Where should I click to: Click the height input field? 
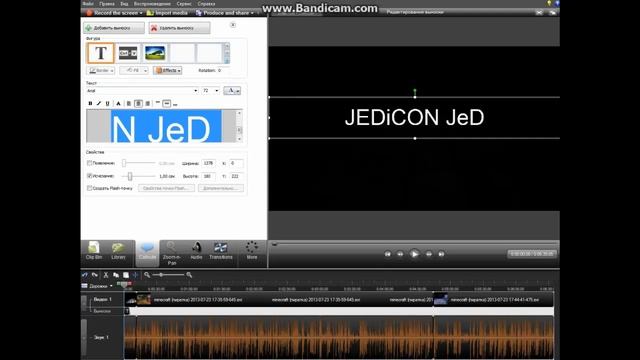(x=209, y=176)
